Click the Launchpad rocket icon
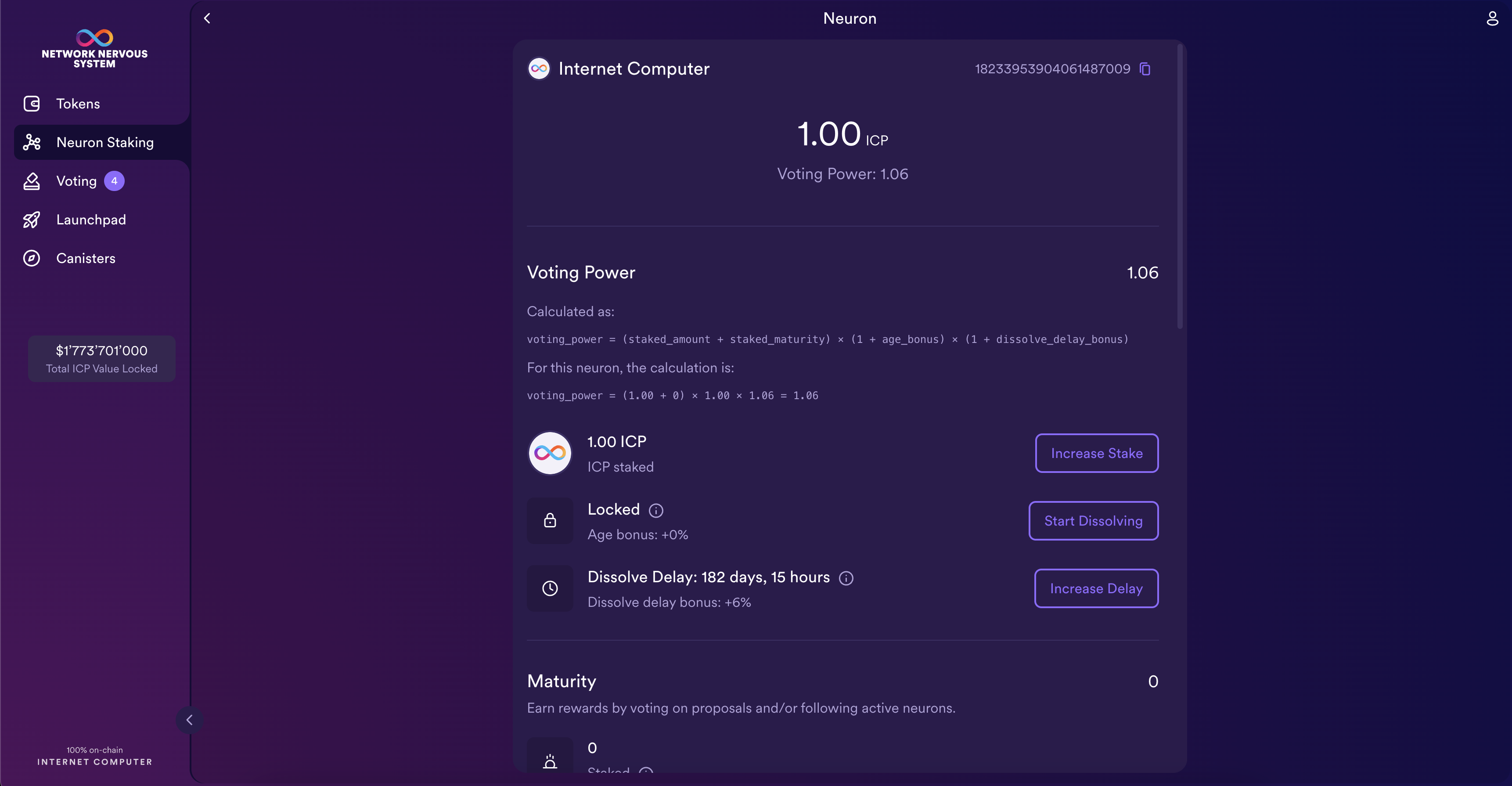This screenshot has width=1512, height=786. [x=32, y=220]
